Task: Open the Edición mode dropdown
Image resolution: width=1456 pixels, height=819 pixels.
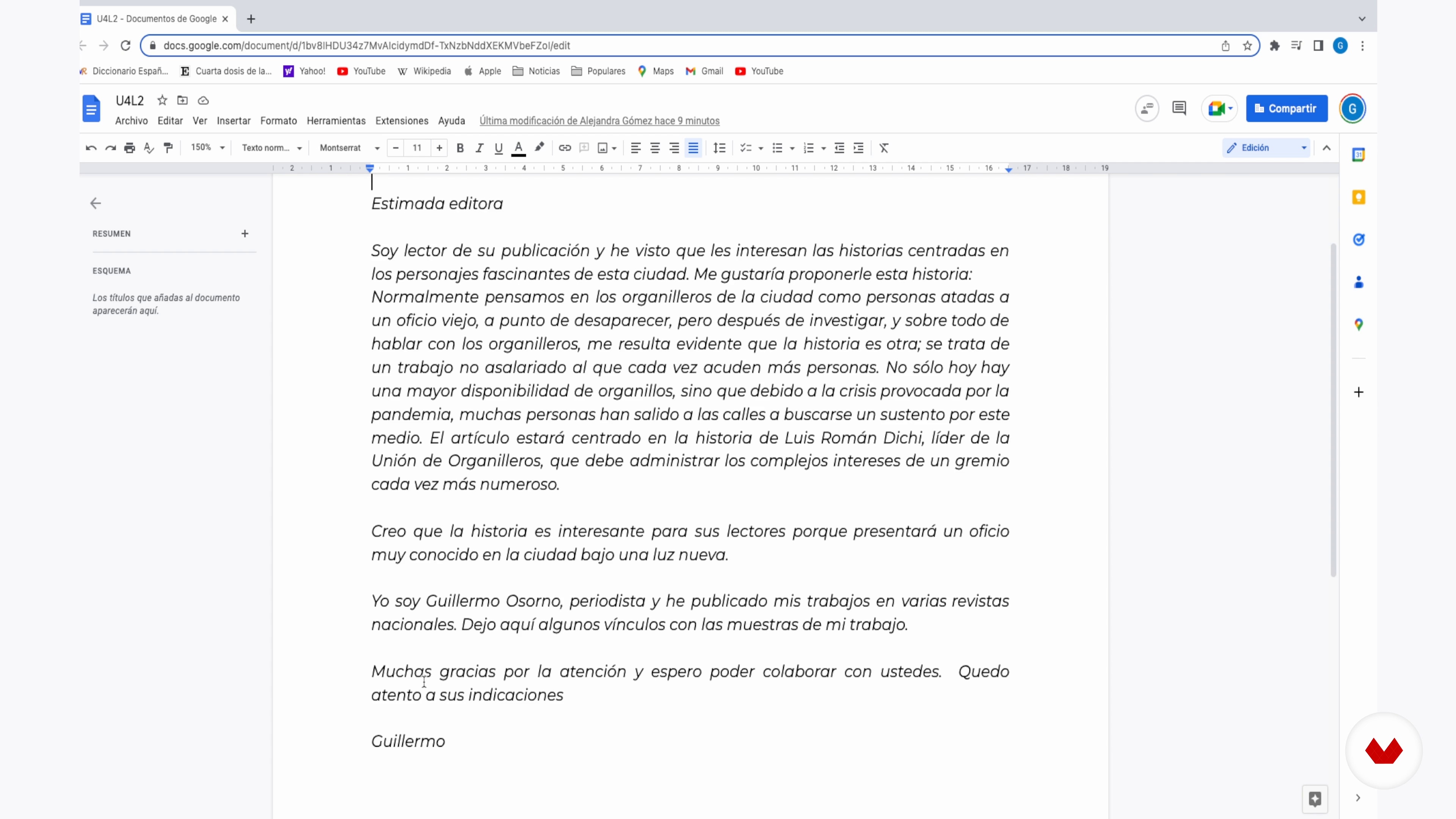Action: (1266, 148)
